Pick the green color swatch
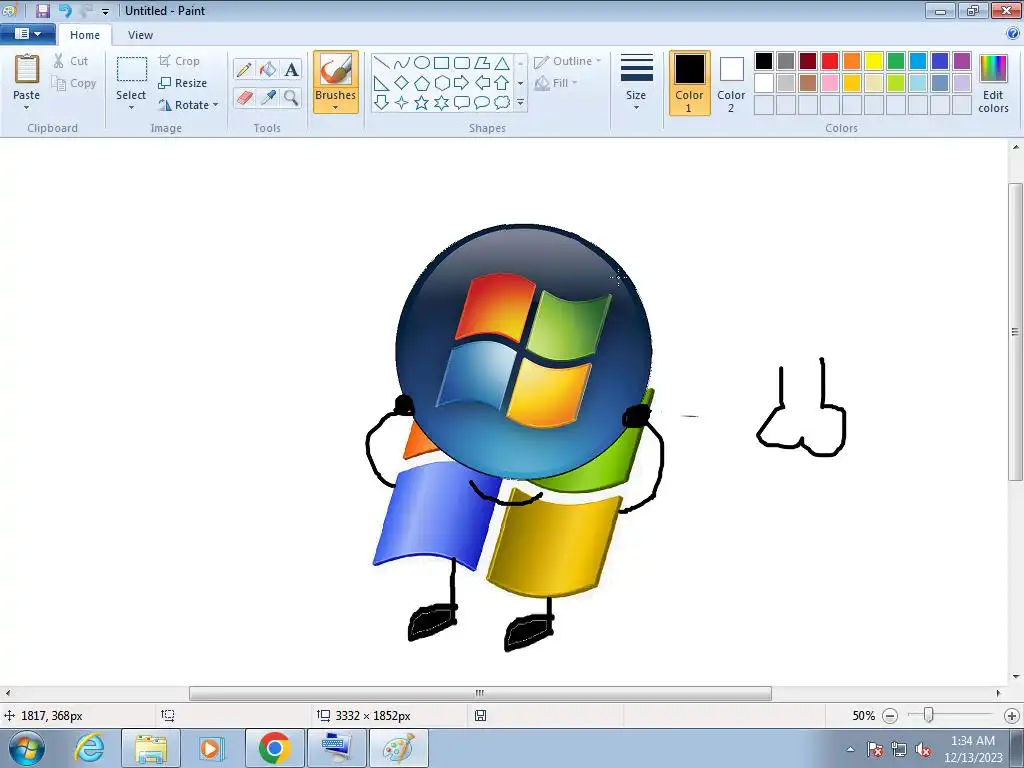This screenshot has width=1024, height=768. click(x=896, y=61)
